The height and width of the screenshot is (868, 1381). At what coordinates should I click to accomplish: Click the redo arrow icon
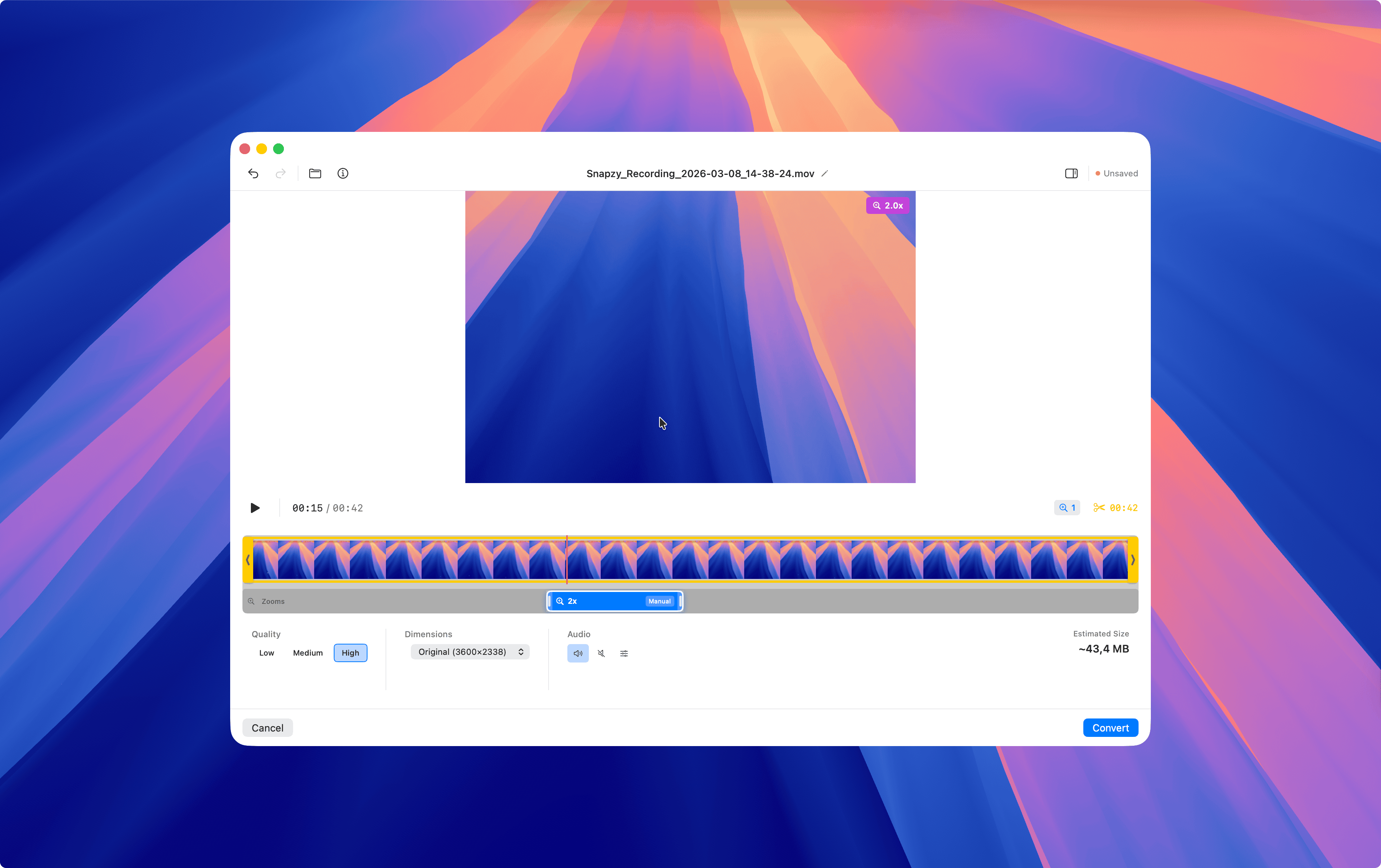[280, 173]
